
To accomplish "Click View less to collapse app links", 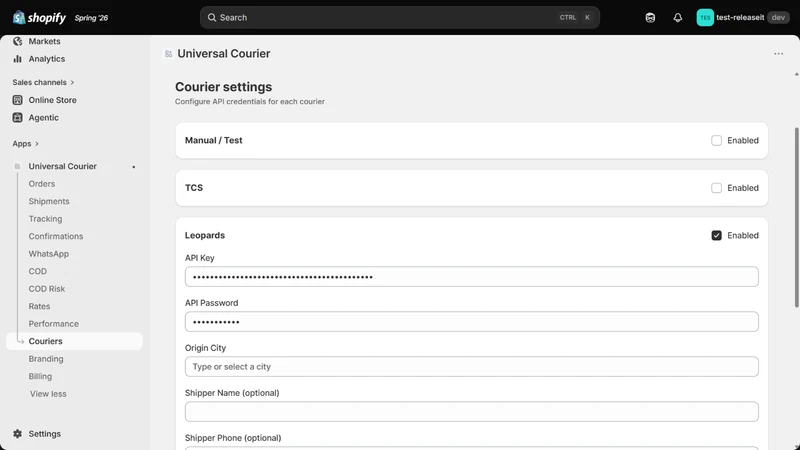I will [x=48, y=394].
